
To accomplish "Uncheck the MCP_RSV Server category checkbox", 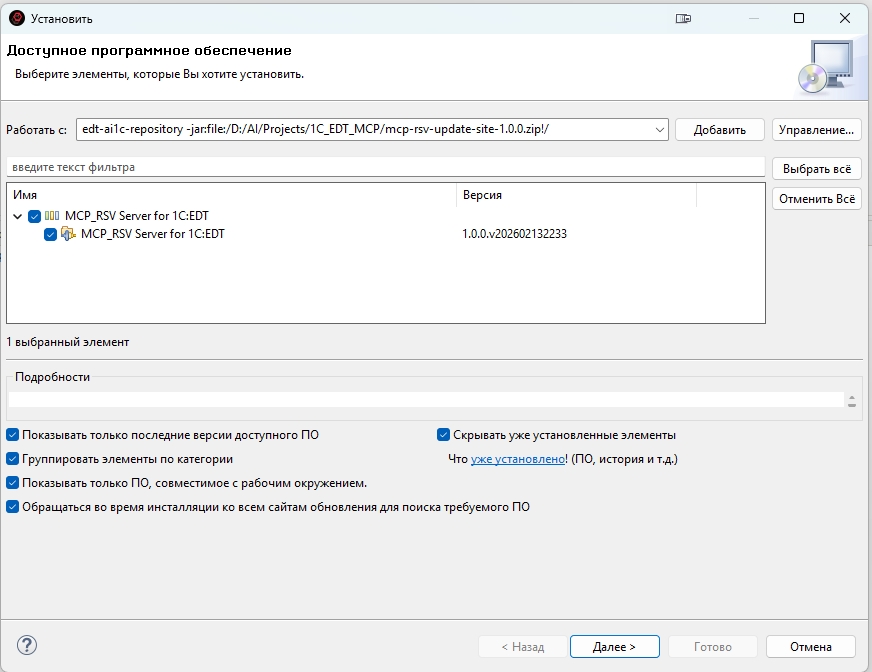I will [x=35, y=216].
